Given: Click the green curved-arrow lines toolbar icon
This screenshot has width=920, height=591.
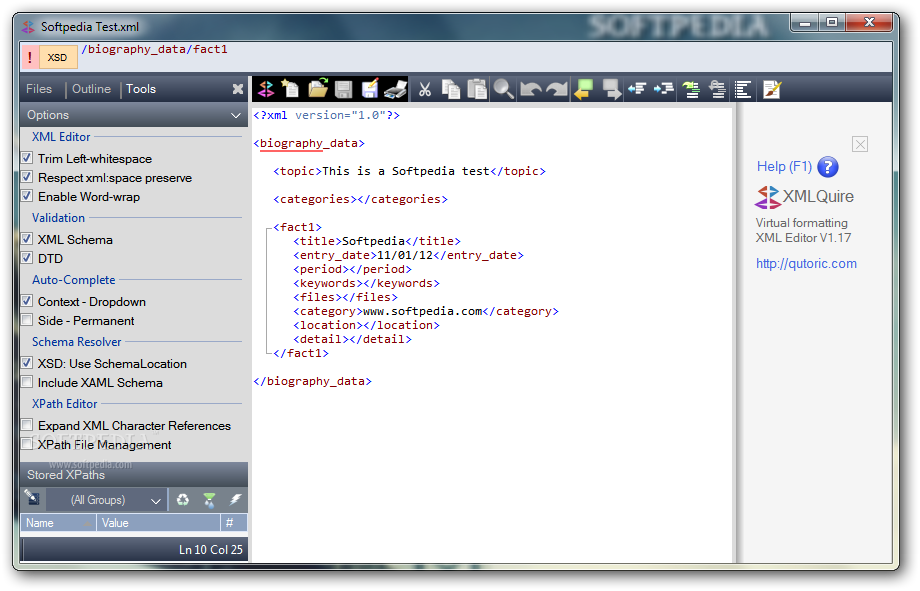Looking at the screenshot, I should click(691, 89).
